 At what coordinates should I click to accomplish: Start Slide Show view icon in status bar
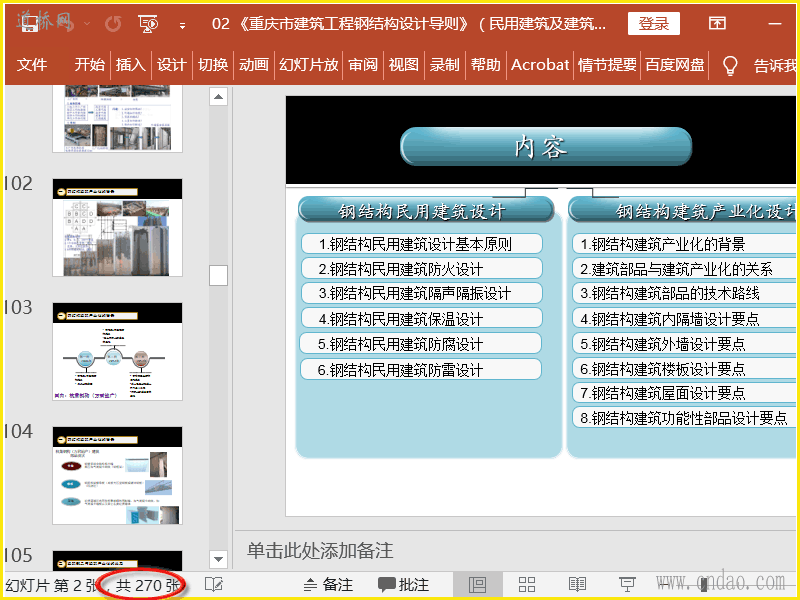[x=627, y=585]
